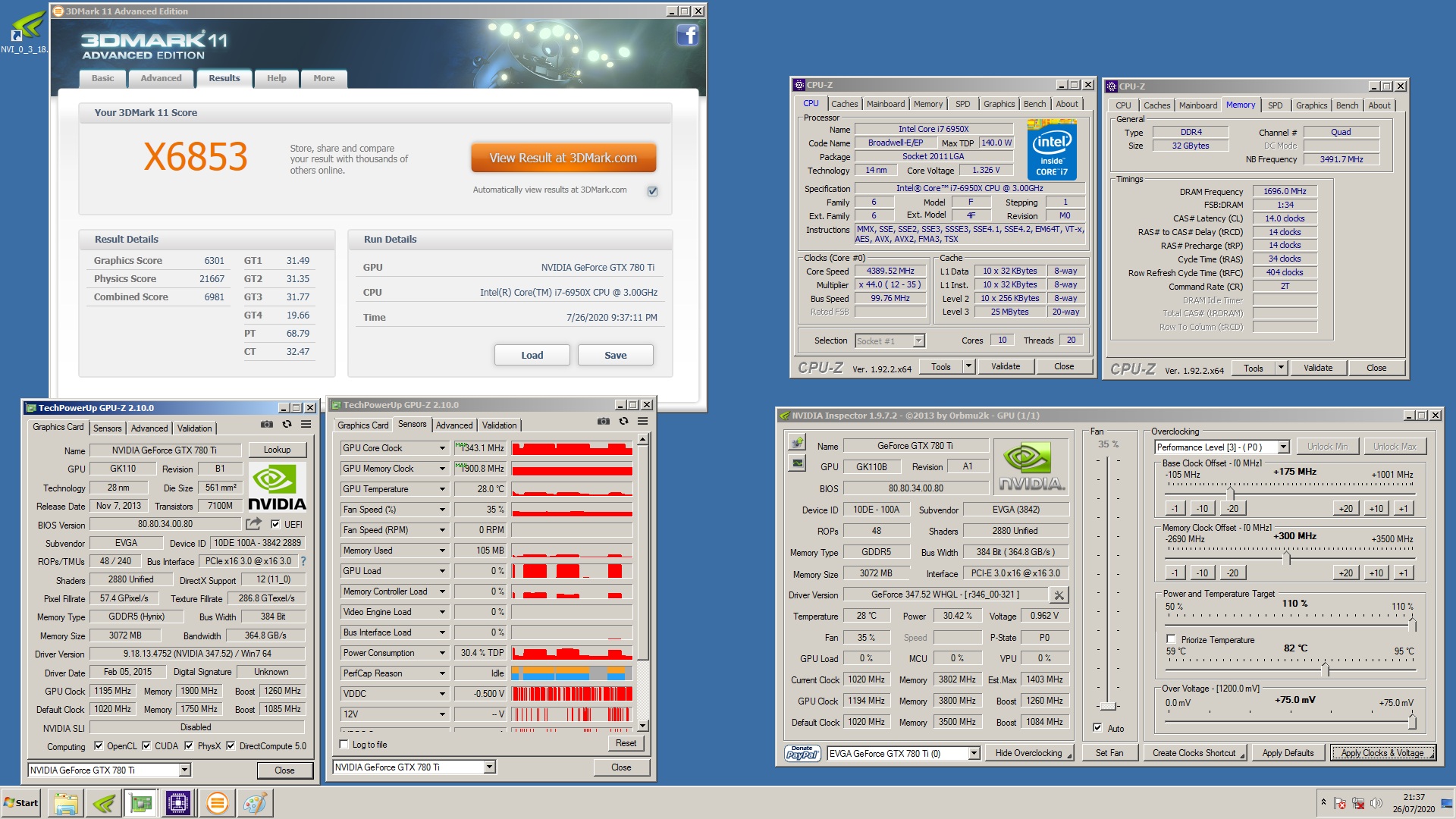This screenshot has width=1456, height=819.
Task: Toggle Auto fan checkbox in NVIDIA Inspector
Action: [x=1097, y=728]
